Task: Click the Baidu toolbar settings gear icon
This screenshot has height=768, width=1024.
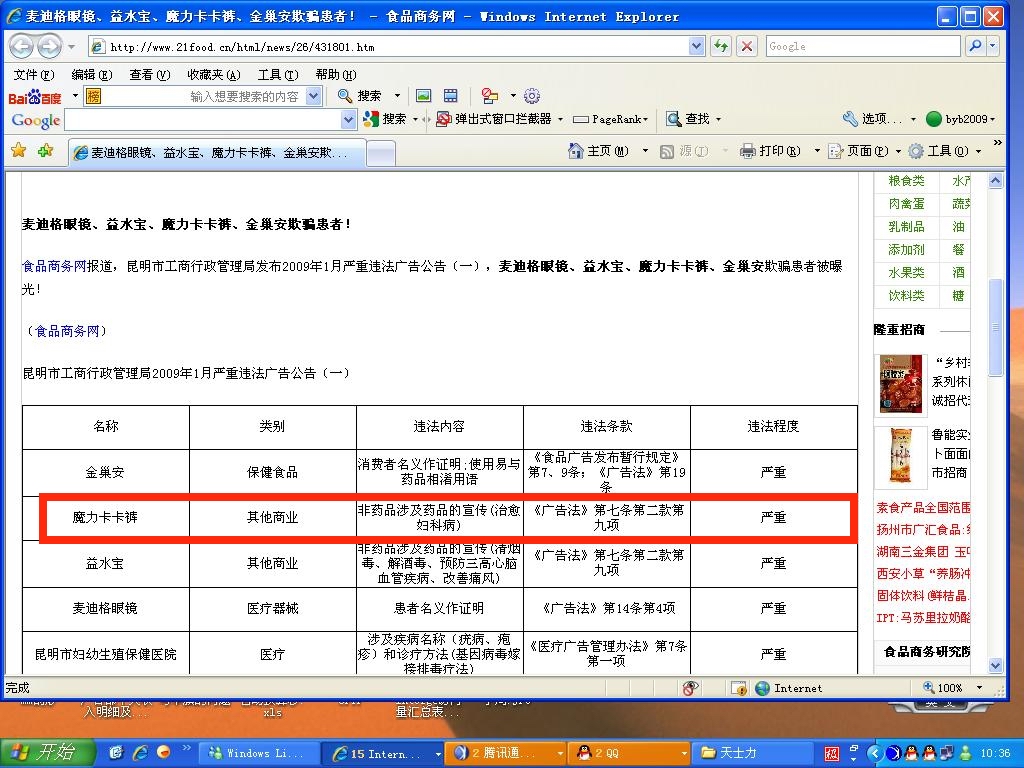Action: [532, 96]
